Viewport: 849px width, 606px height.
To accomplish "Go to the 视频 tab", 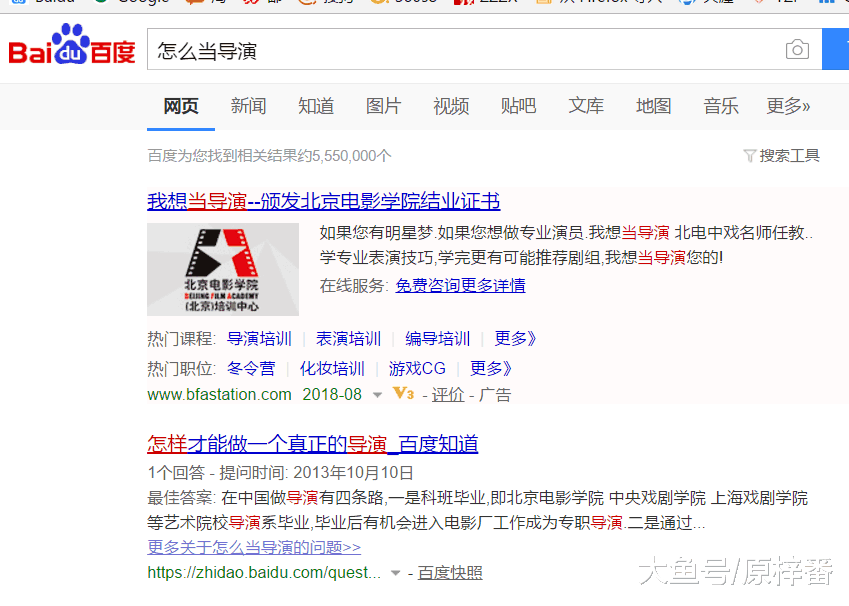I will (451, 106).
